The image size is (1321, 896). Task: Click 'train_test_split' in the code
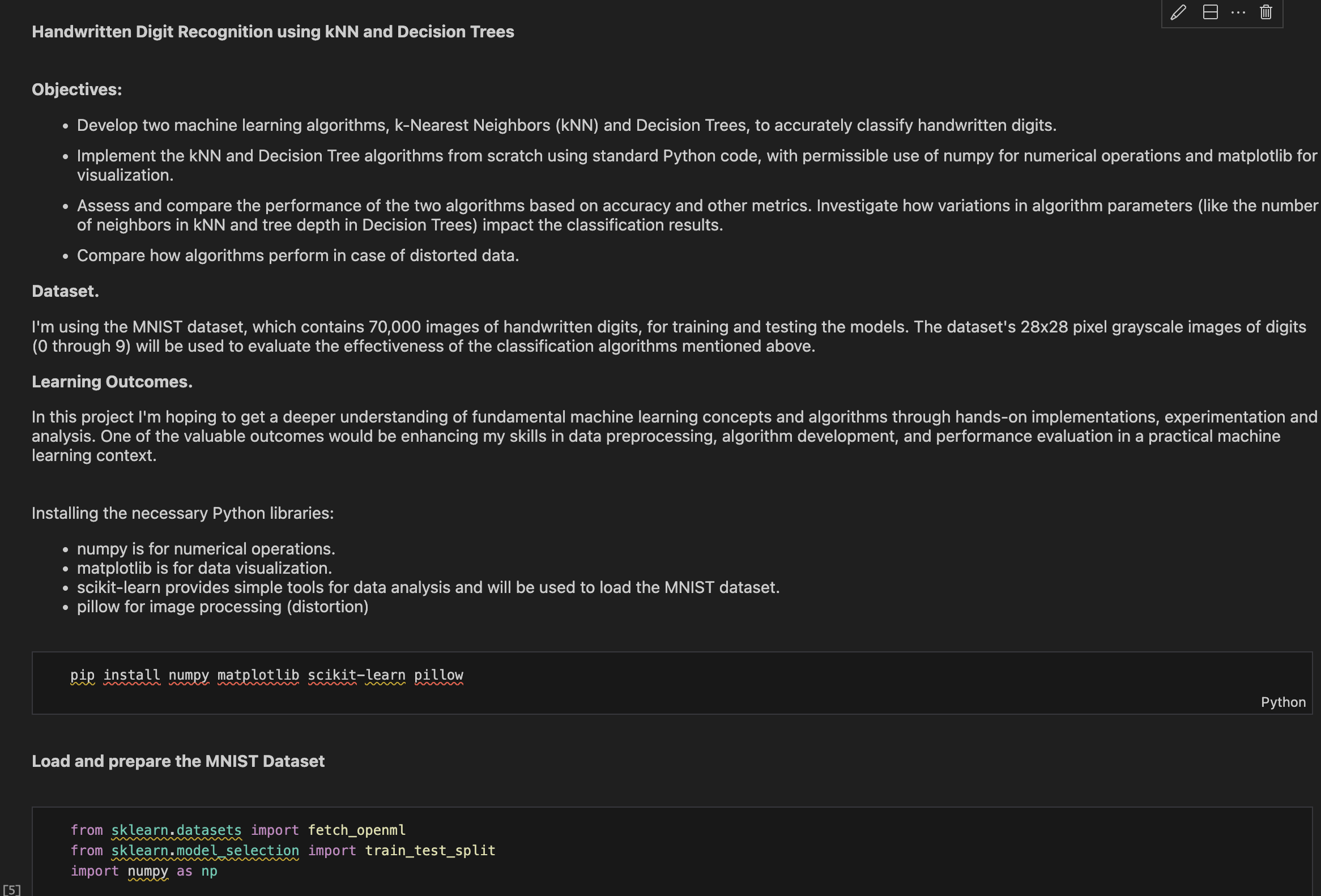click(430, 851)
